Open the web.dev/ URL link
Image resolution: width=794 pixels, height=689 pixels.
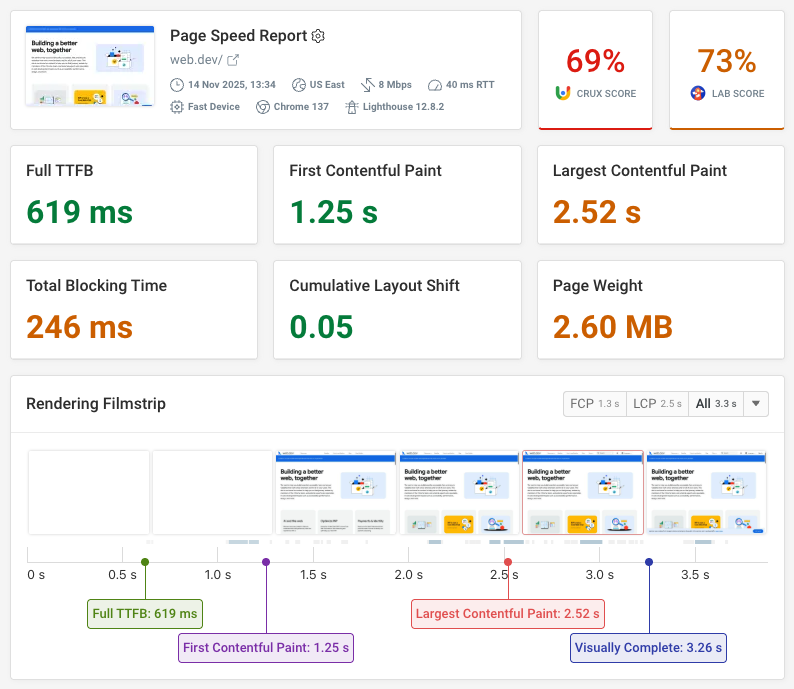tap(196, 60)
